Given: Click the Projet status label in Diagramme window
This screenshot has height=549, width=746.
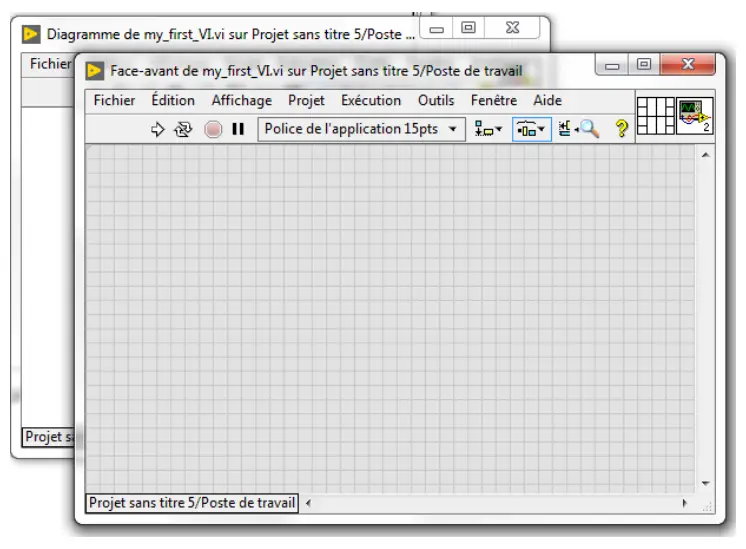Looking at the screenshot, I should pyautogui.click(x=49, y=437).
